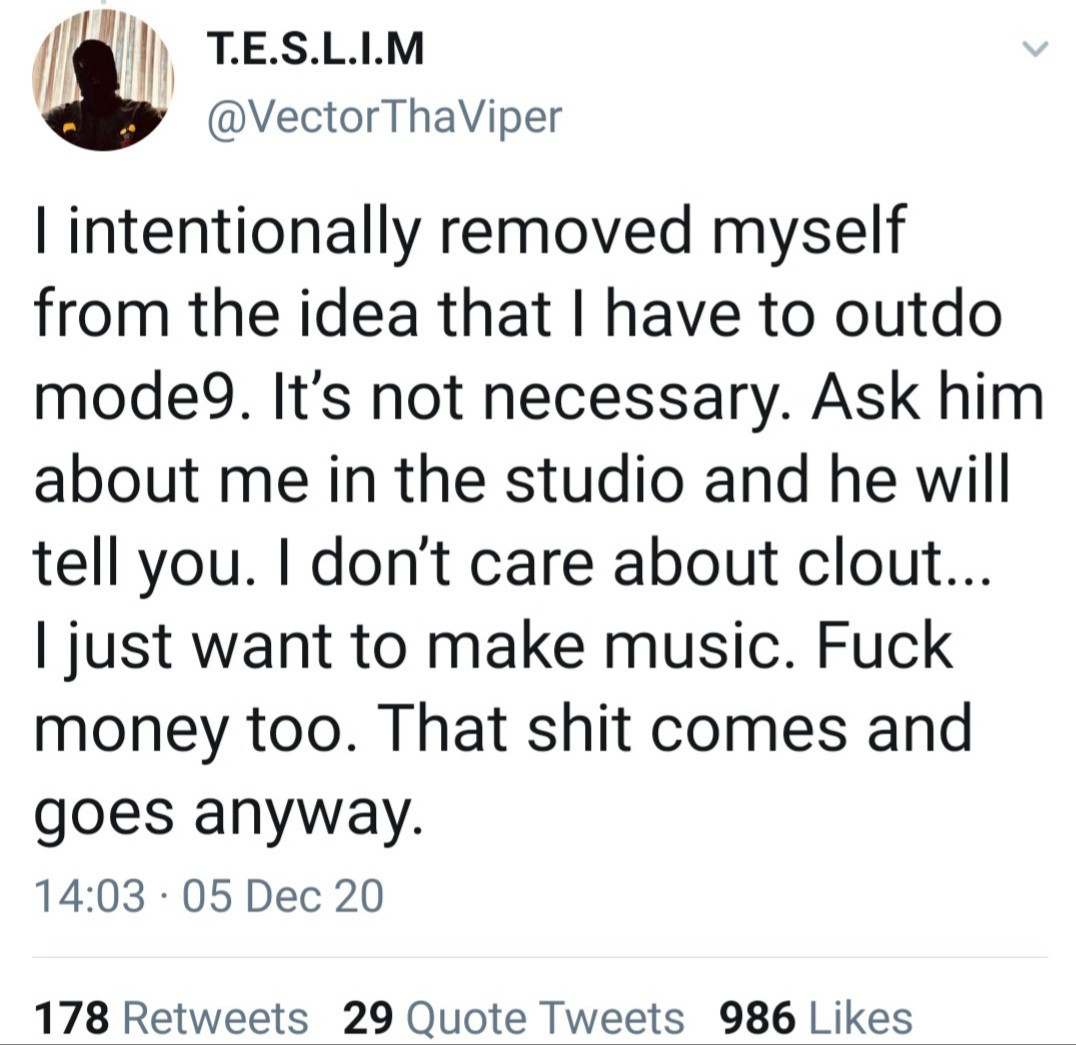Open the tweet options chevron menu
Viewport: 1076px width, 1045px height.
coord(1038,48)
